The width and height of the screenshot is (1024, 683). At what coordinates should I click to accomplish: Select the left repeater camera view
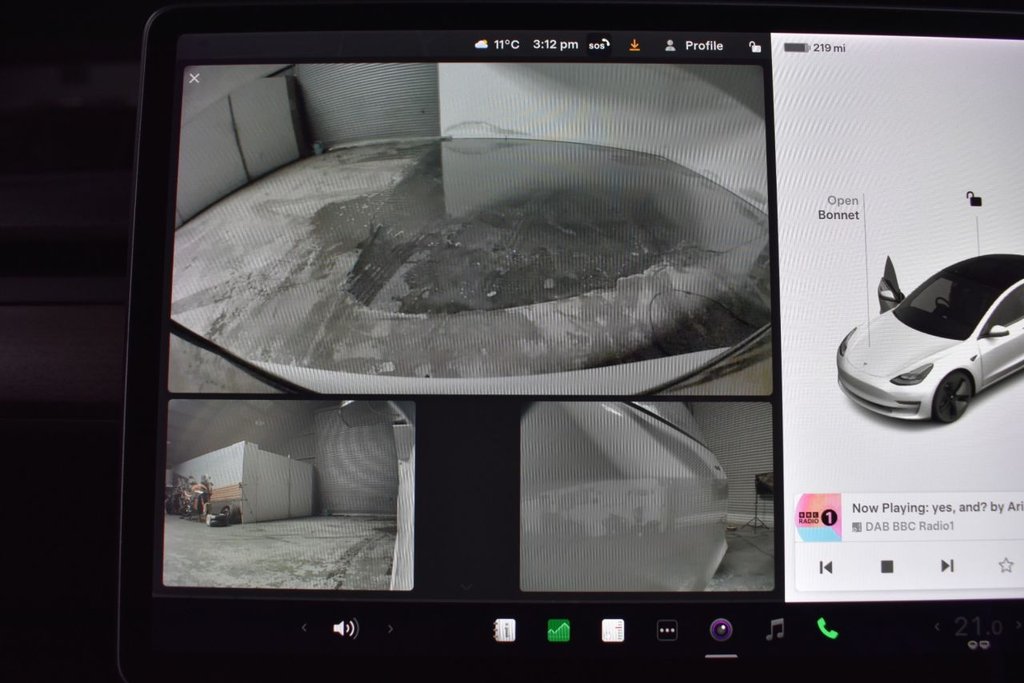[289, 495]
